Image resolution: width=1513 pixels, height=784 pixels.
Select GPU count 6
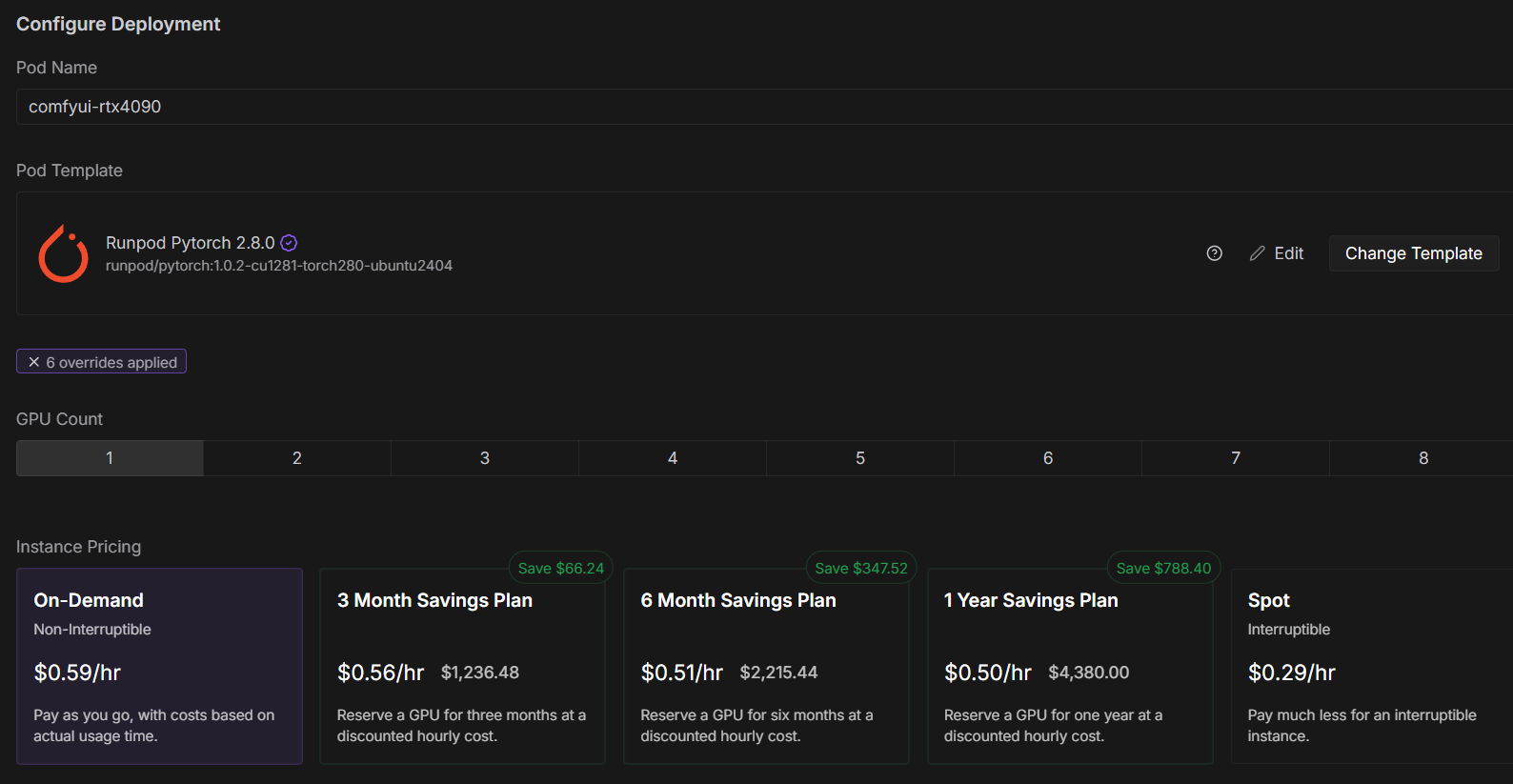click(x=1048, y=458)
